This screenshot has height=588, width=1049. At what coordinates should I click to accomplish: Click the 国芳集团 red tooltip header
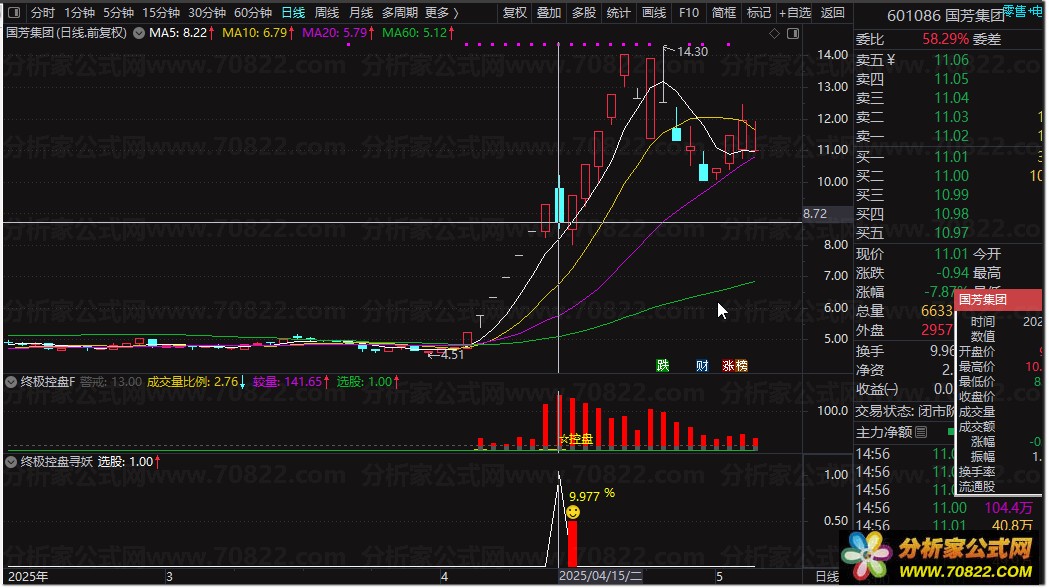999,300
